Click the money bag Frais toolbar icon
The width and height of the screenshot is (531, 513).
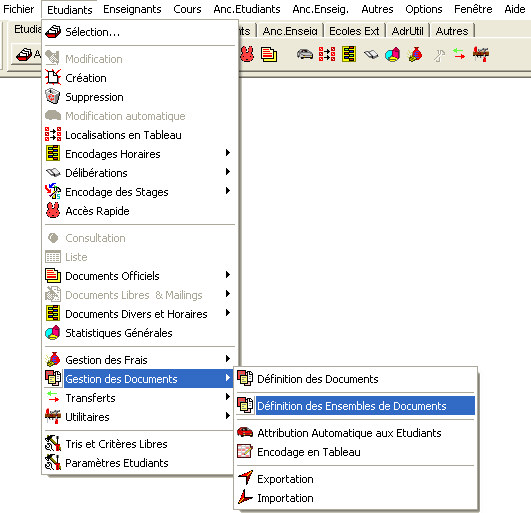[x=416, y=54]
